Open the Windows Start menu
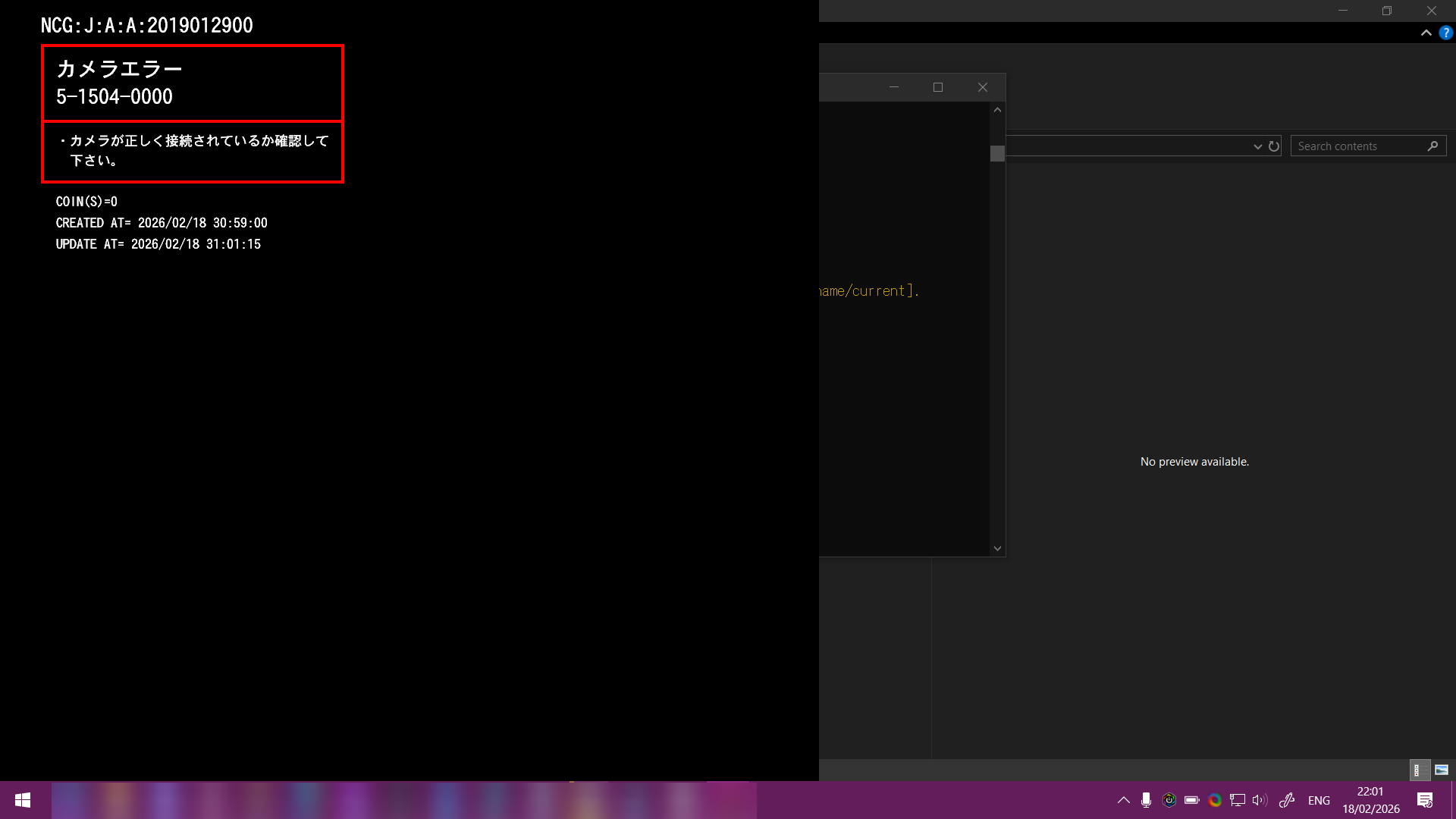Screen dimensions: 1456x819 23,800
